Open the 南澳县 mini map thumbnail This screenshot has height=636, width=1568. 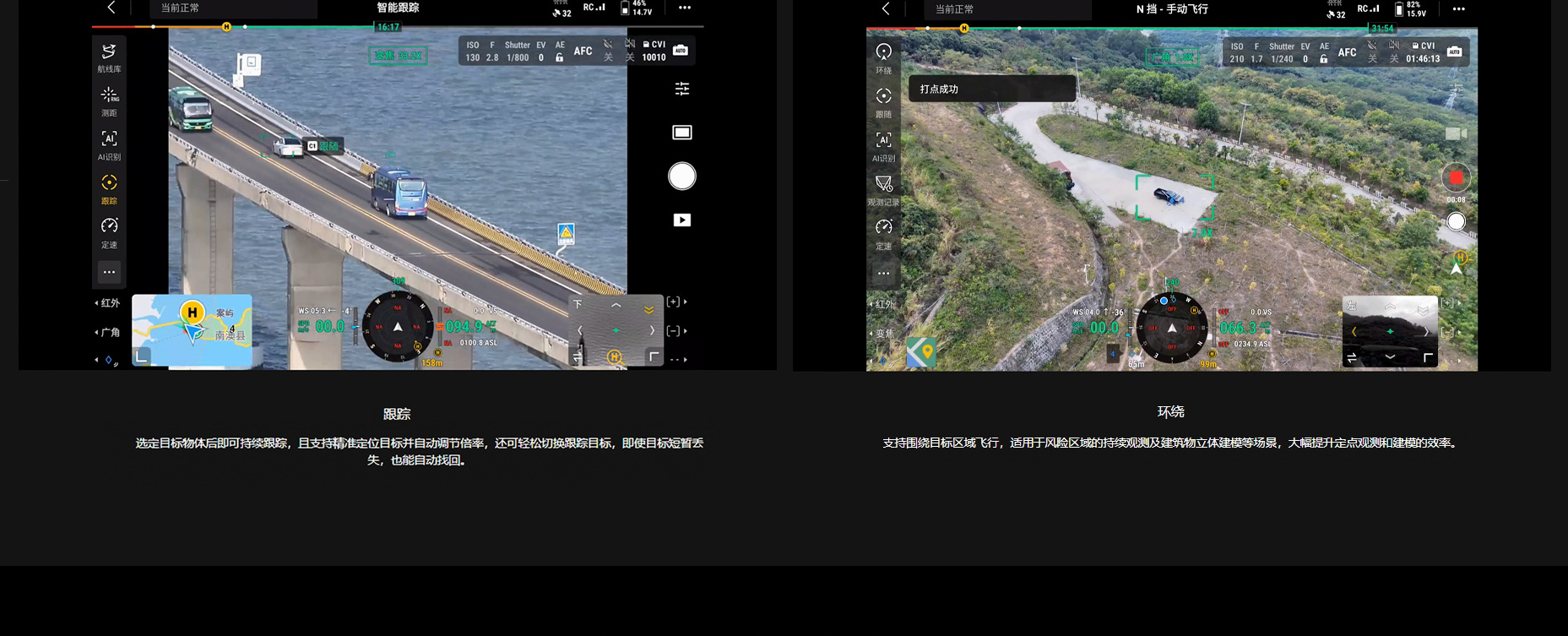pos(193,329)
